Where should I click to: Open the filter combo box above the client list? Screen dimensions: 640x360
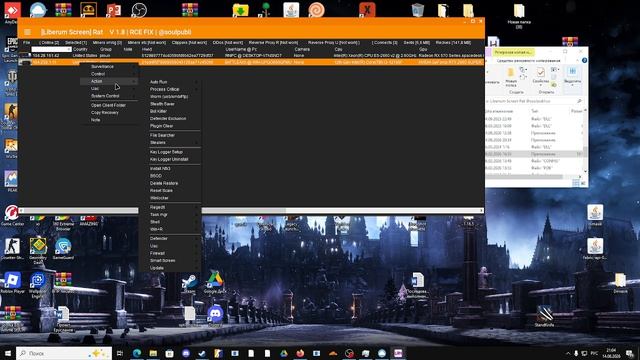coord(51,49)
